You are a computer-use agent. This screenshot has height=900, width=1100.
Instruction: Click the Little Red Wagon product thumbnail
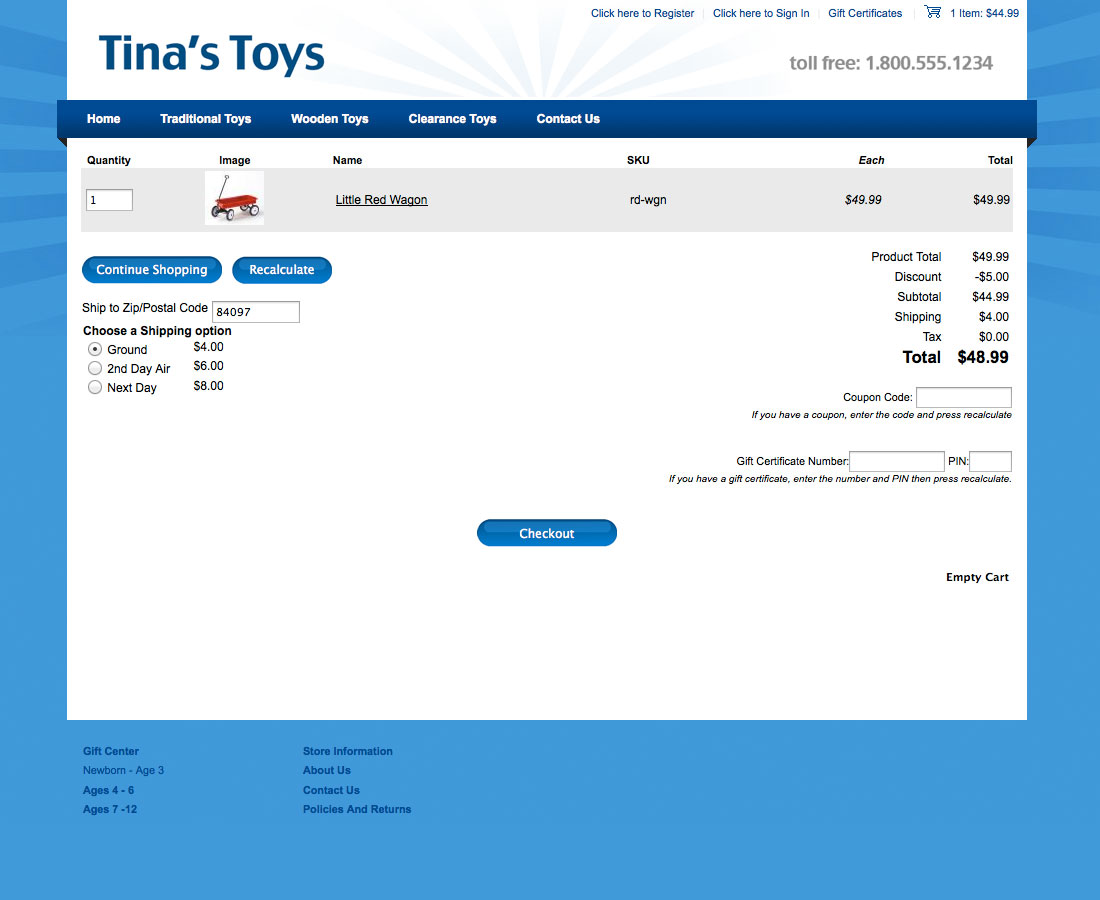[234, 198]
